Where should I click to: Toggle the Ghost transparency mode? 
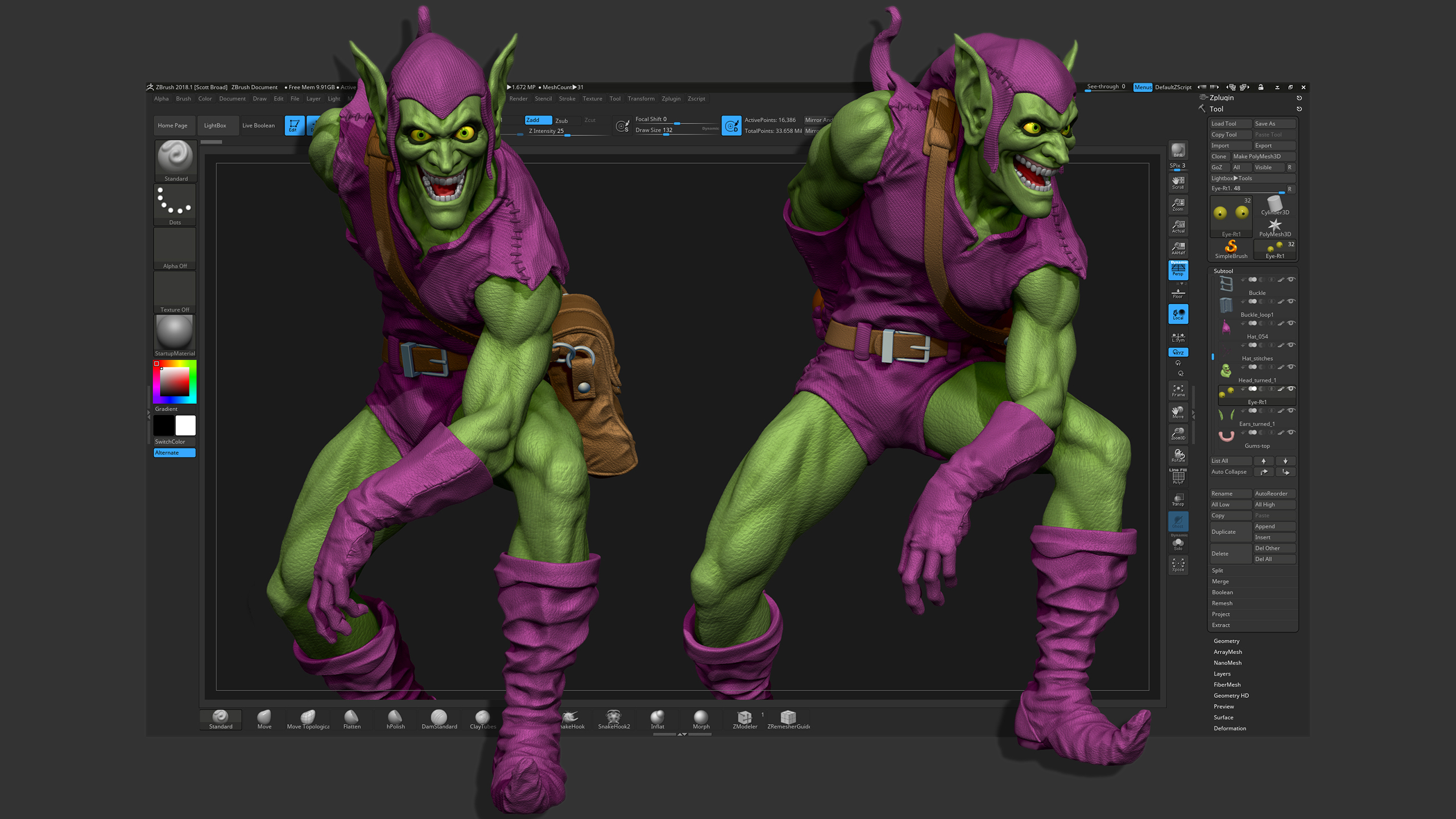point(1178,522)
